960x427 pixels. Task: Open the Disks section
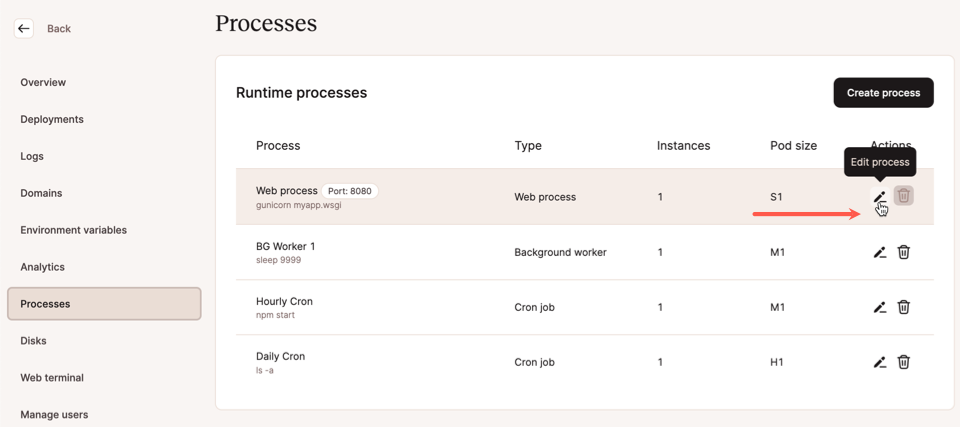[33, 341]
